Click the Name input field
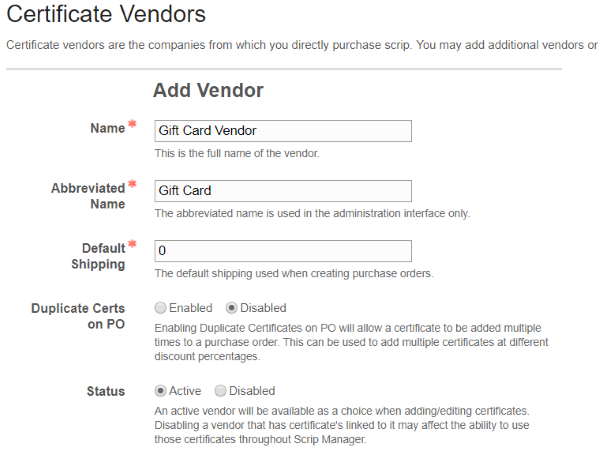The height and width of the screenshot is (463, 600). click(283, 131)
